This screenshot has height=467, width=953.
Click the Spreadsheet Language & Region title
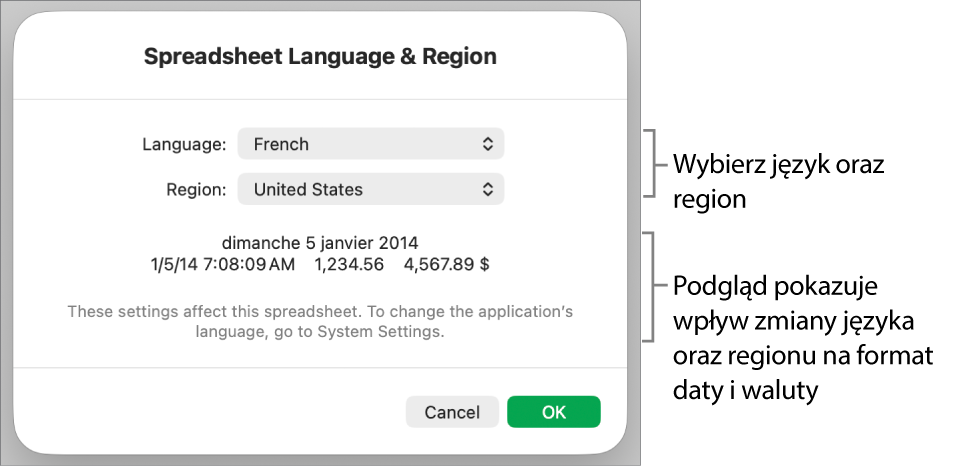point(320,57)
